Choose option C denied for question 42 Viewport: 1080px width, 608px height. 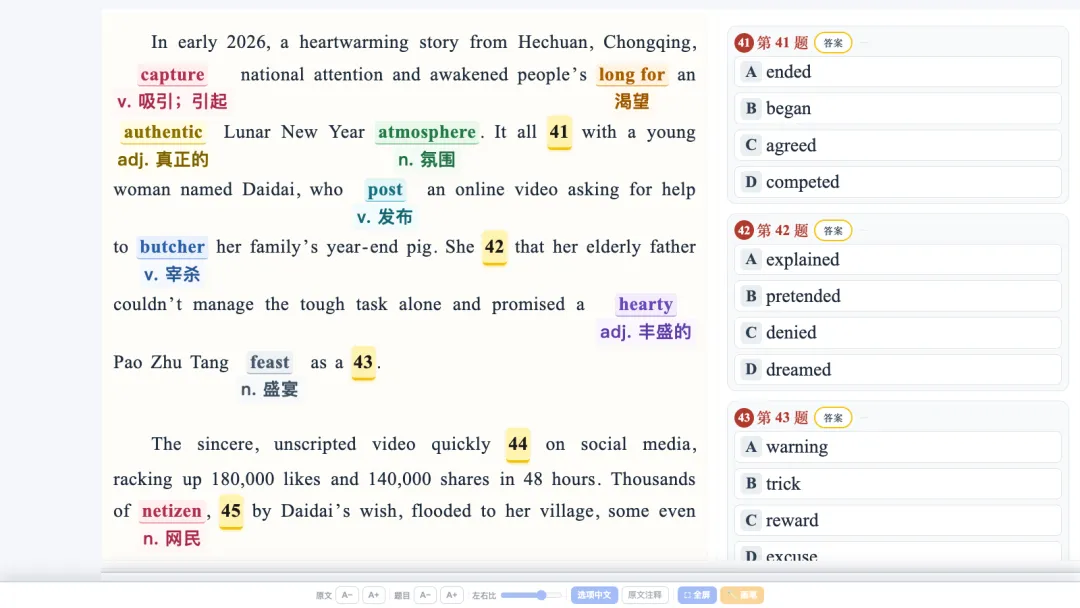point(898,333)
